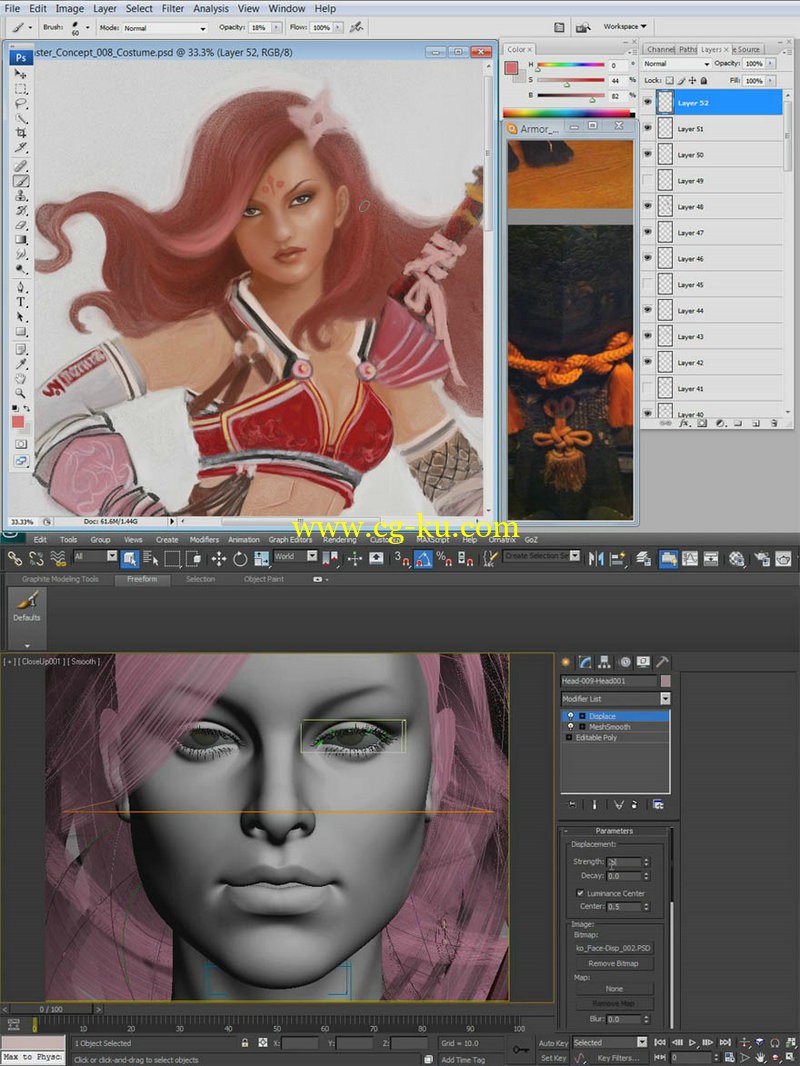This screenshot has width=800, height=1066.
Task: Click Select Object tool in 3ds Max toolbar
Action: point(129,559)
